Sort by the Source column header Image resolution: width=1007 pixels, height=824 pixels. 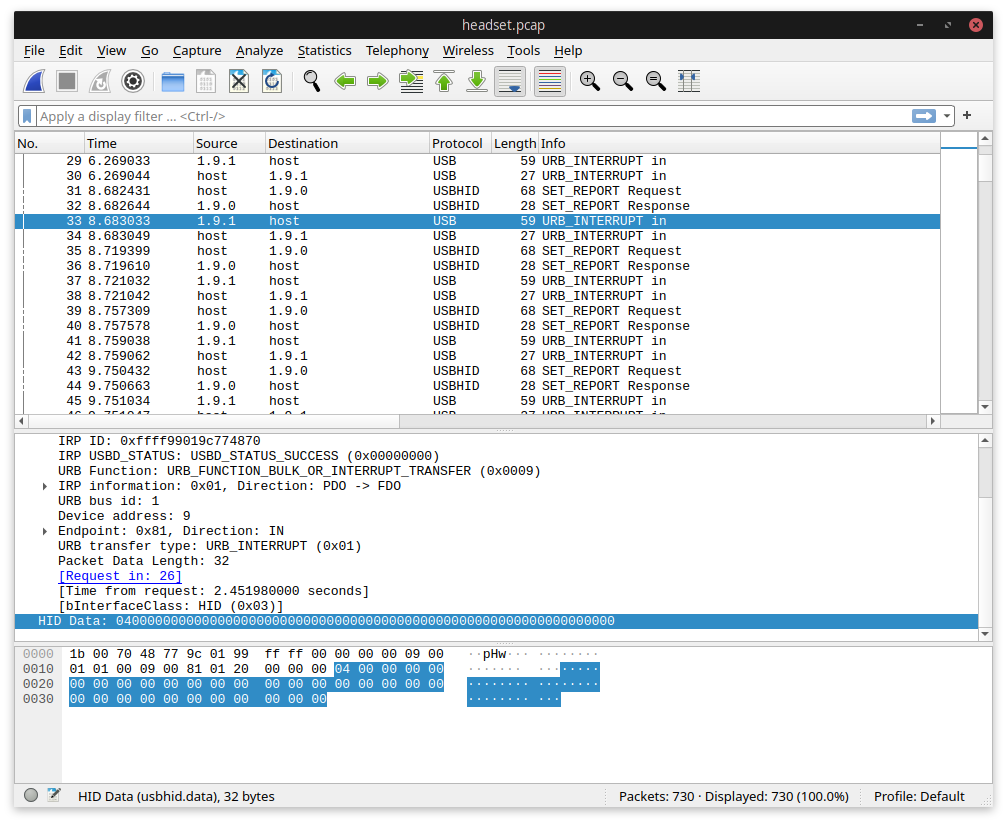point(229,143)
